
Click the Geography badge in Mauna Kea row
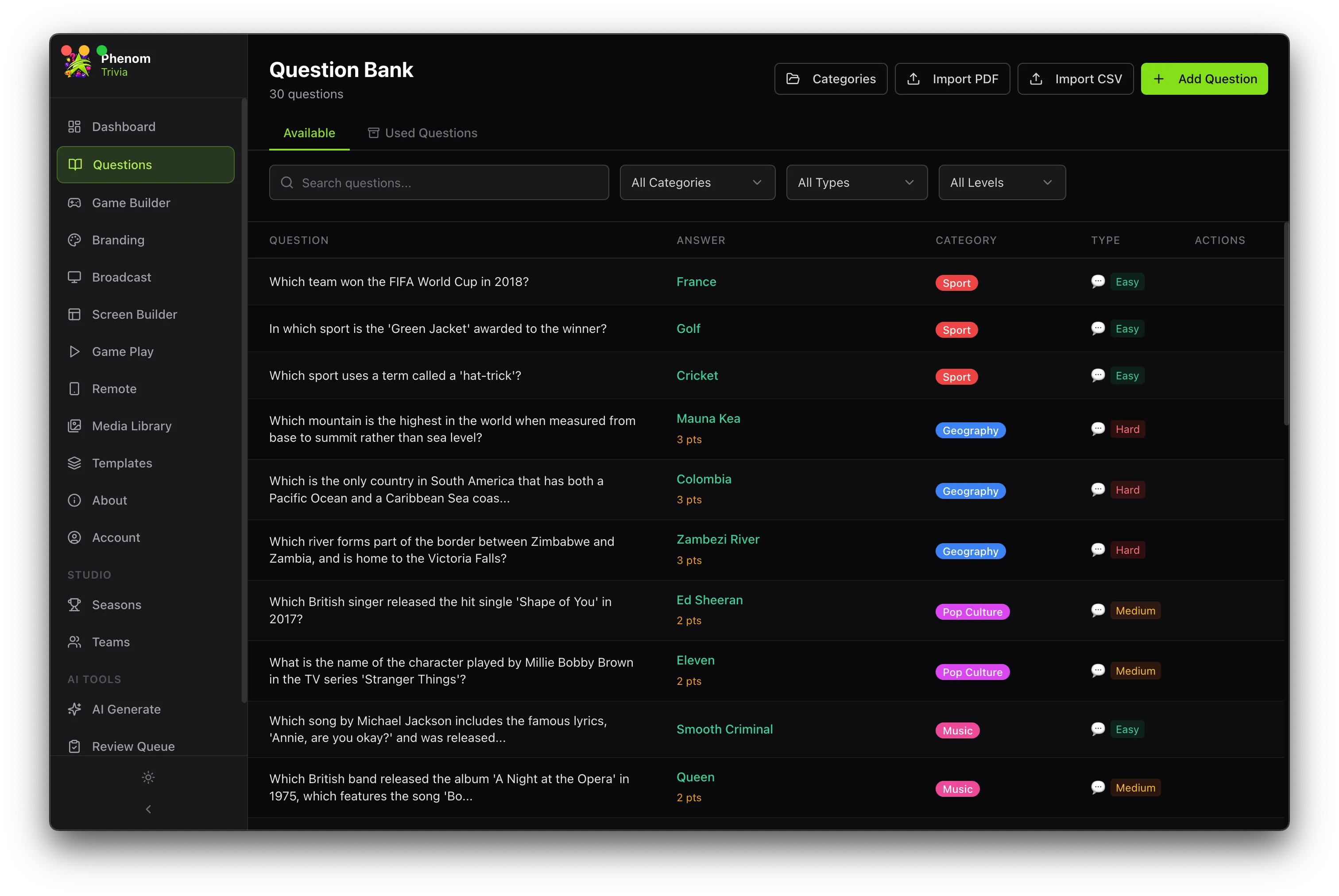(971, 430)
